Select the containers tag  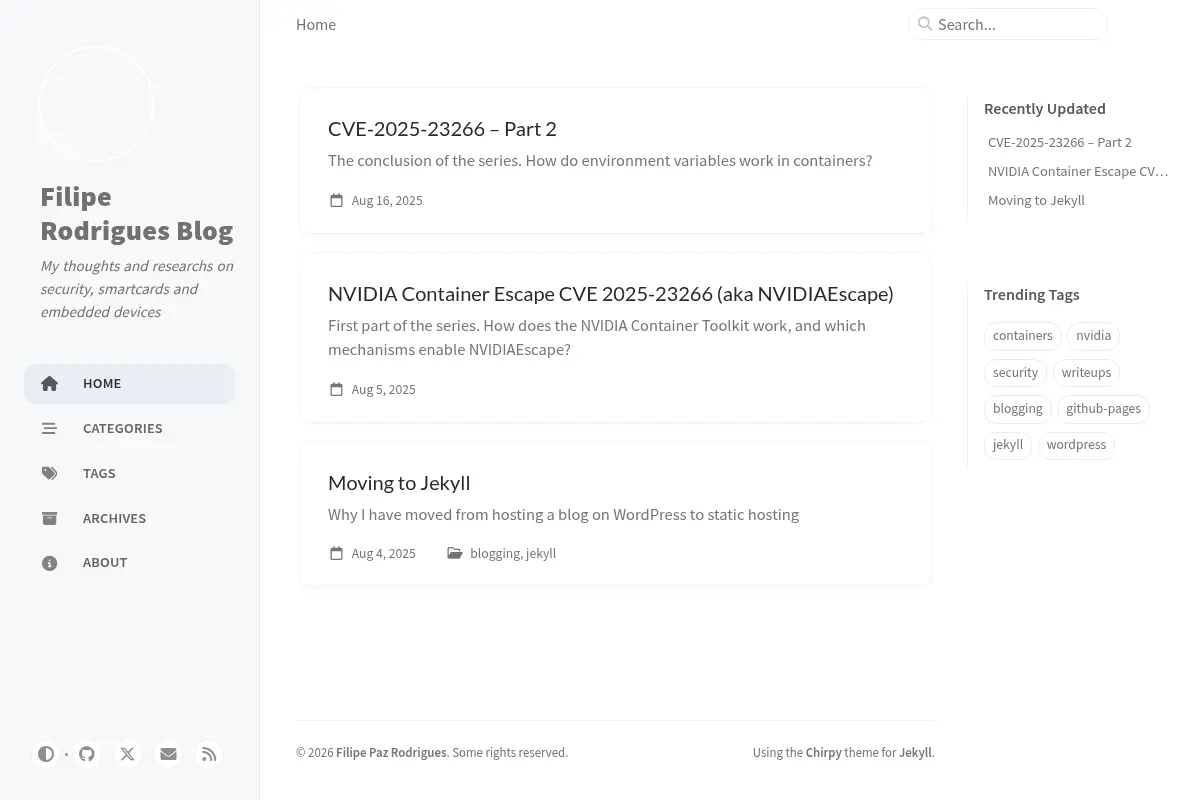coord(1022,336)
